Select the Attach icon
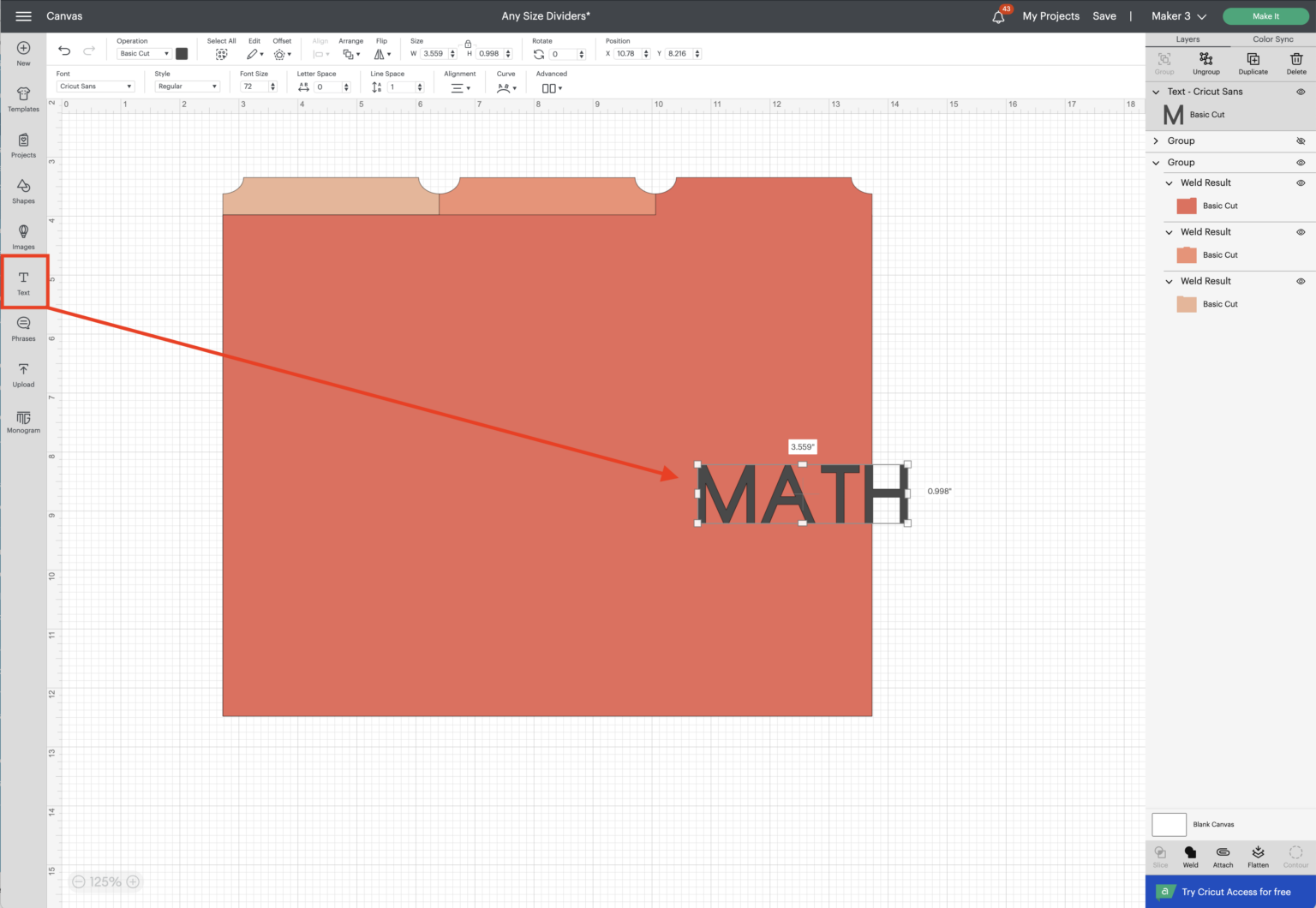 1223,854
